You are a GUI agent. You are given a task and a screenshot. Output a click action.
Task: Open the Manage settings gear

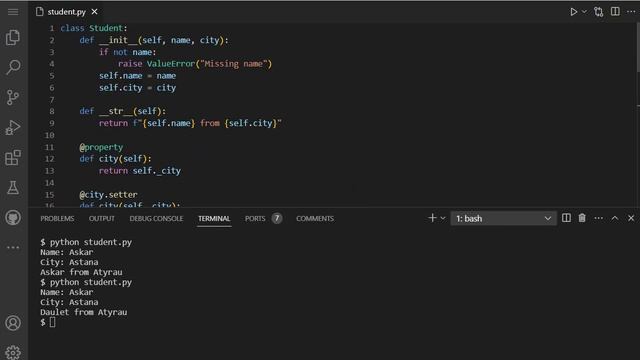[13, 353]
